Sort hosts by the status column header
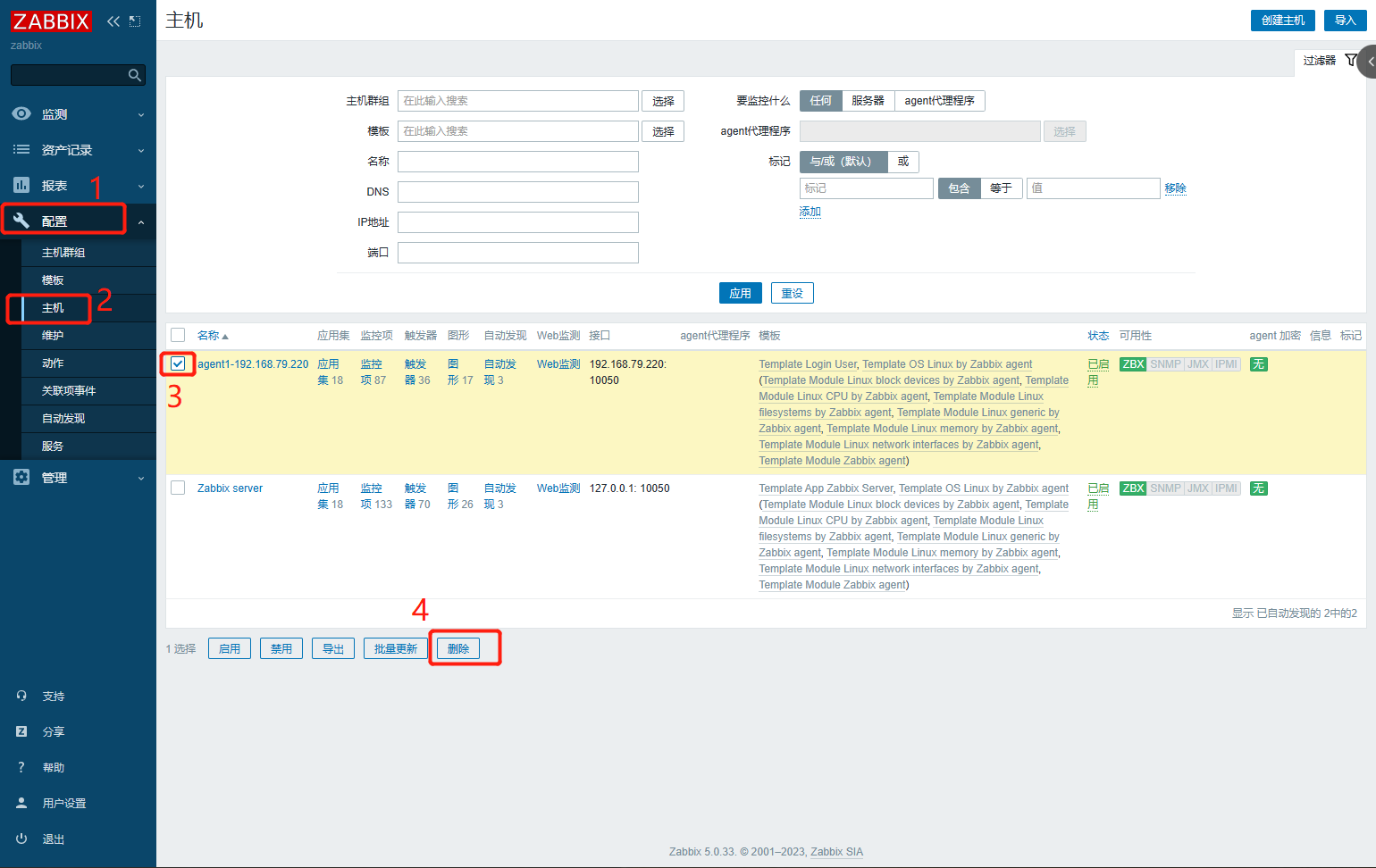 coord(1098,336)
